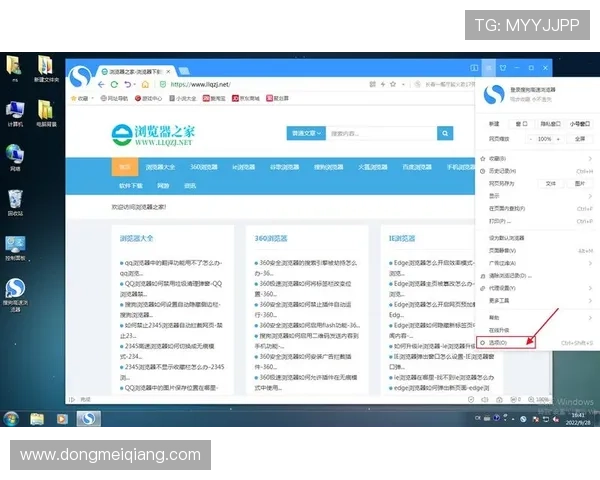Click the 浏览器之家 site logo
The height and width of the screenshot is (480, 600).
(153, 135)
